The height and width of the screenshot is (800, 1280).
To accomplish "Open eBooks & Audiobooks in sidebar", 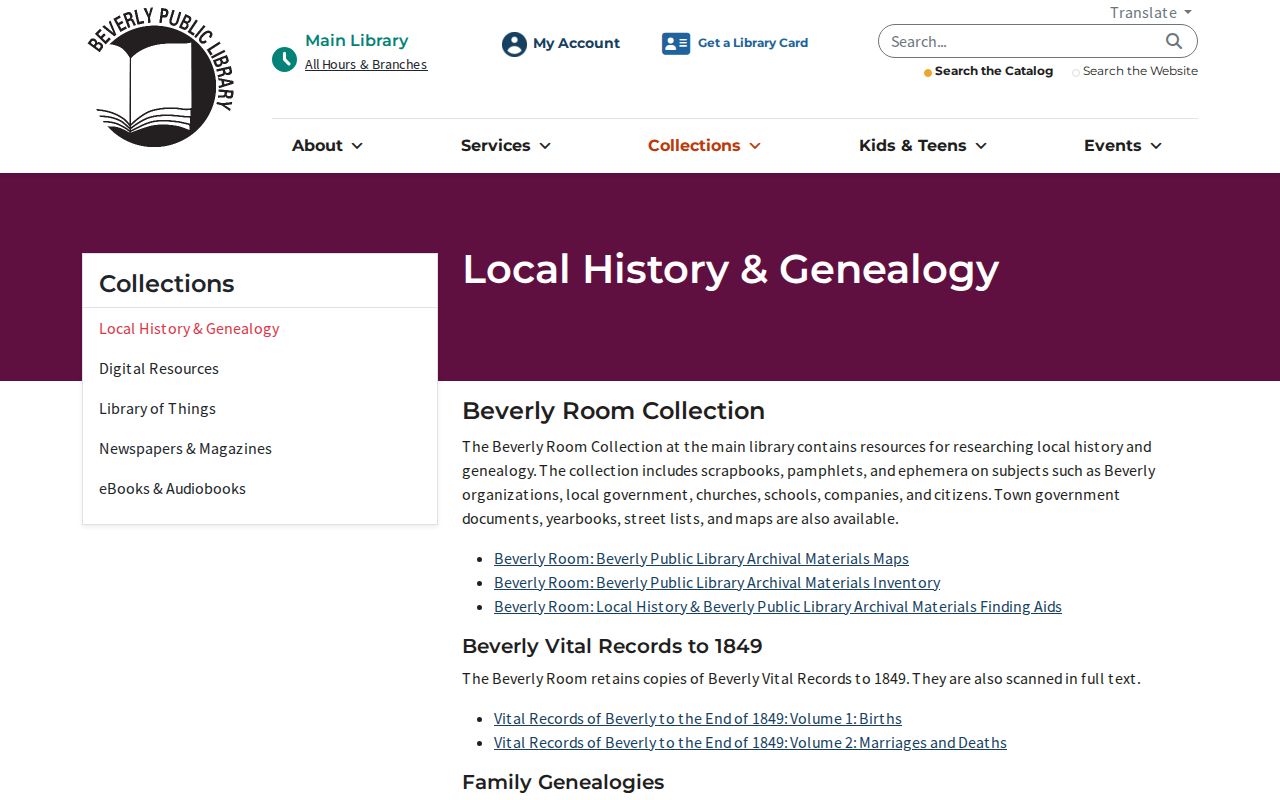I will coord(172,488).
